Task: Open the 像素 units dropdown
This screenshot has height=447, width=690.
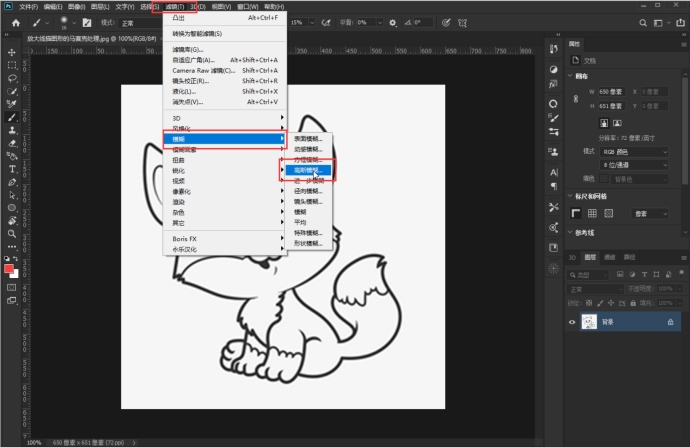Action: [650, 213]
